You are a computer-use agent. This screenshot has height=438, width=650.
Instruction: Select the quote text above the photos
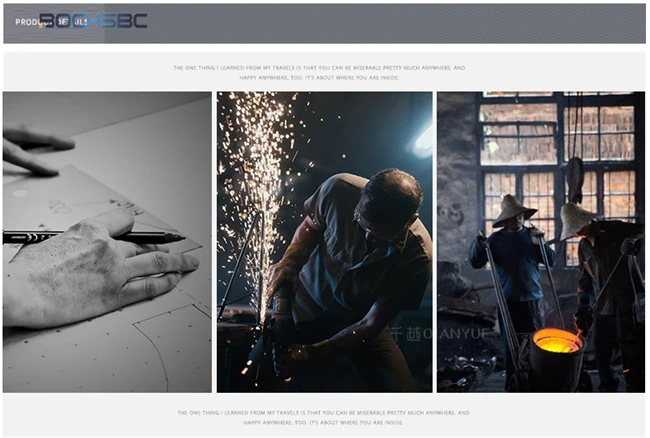tap(319, 73)
